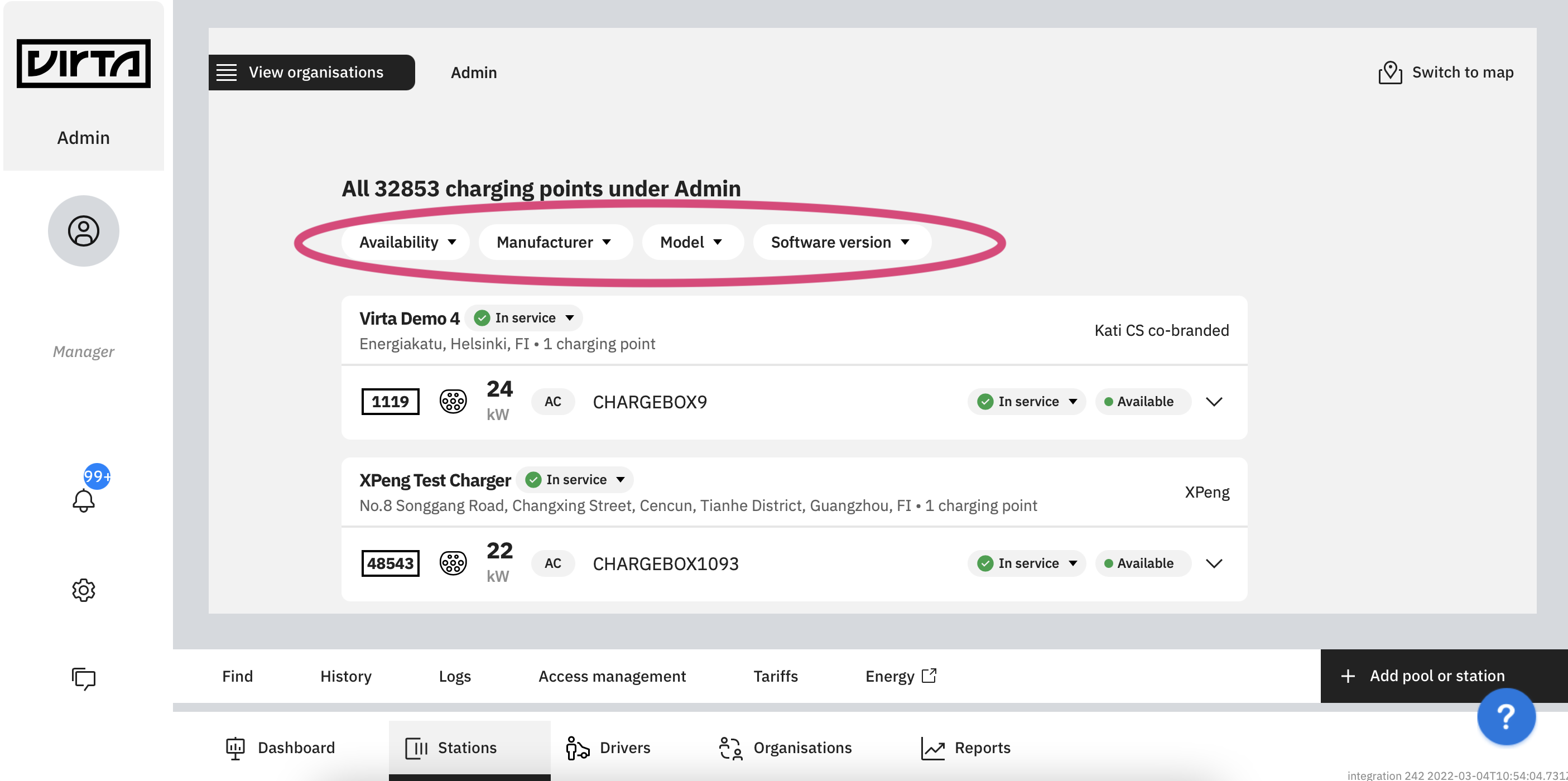Click the 48543 charging point ID box
Viewport: 1568px width, 781px height.
[390, 563]
